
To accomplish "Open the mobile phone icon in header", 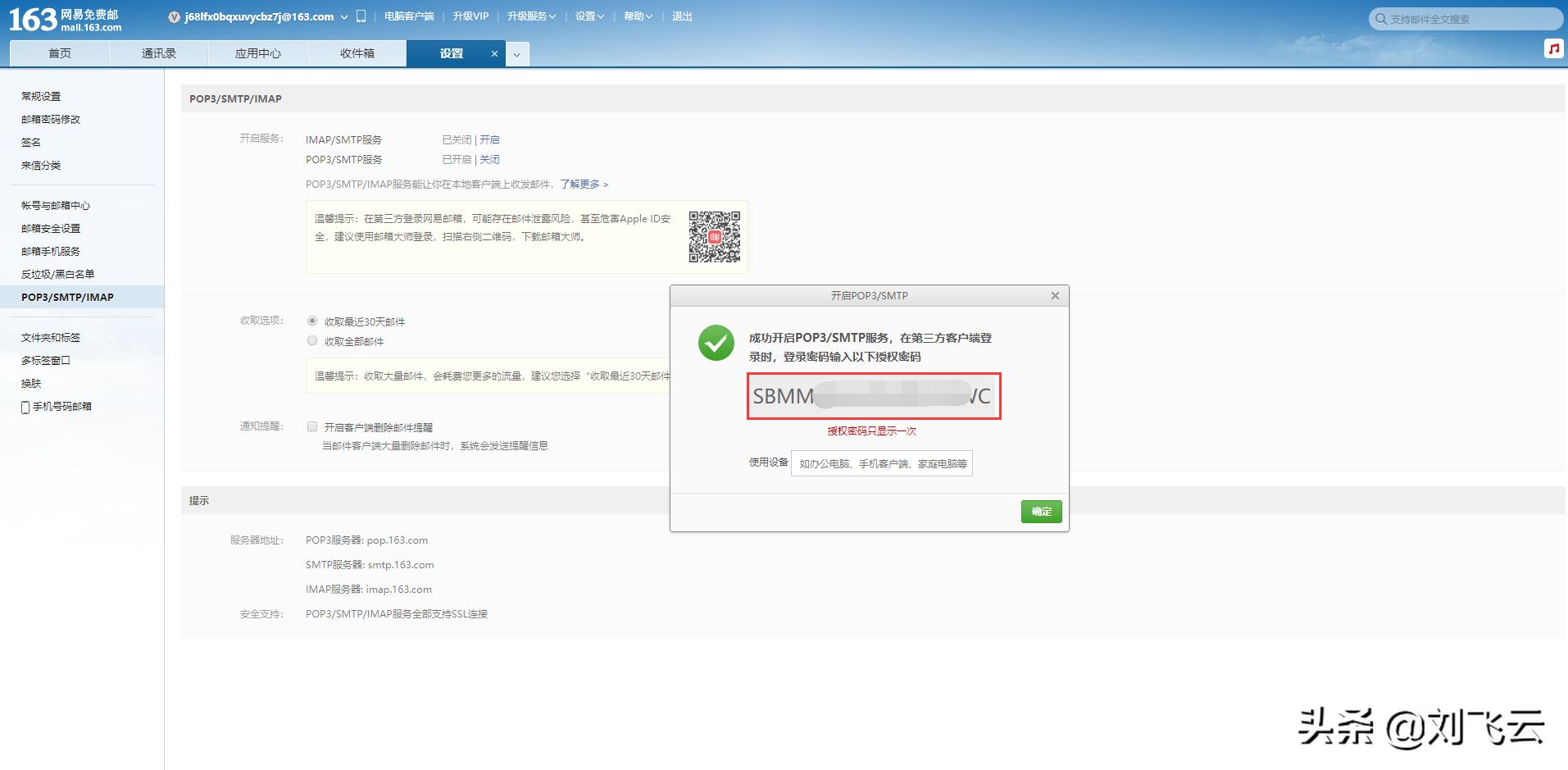I will [361, 16].
